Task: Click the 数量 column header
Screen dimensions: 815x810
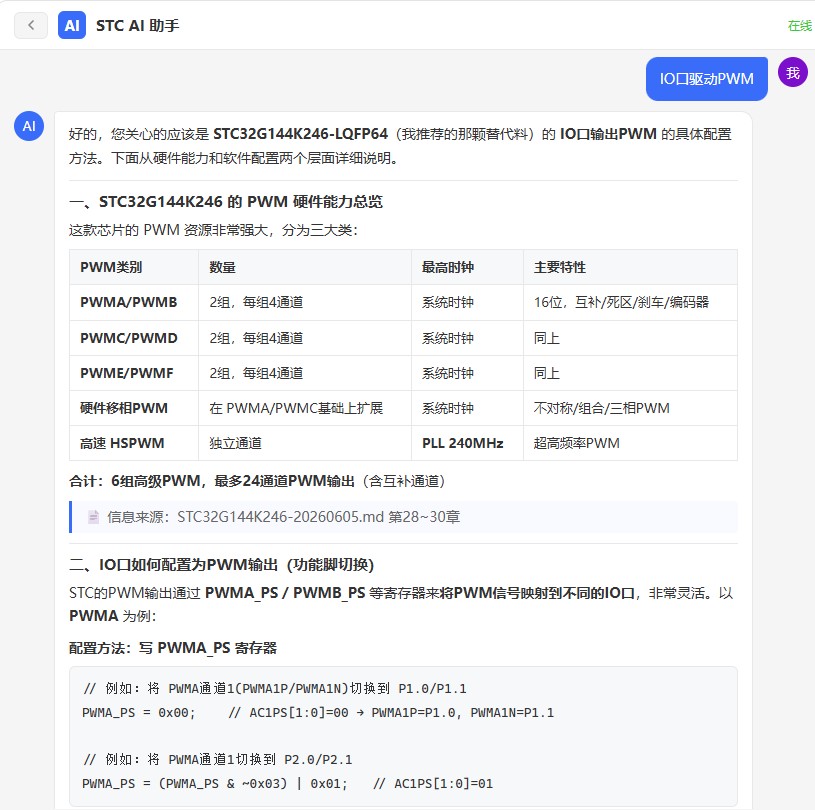Action: tap(305, 267)
